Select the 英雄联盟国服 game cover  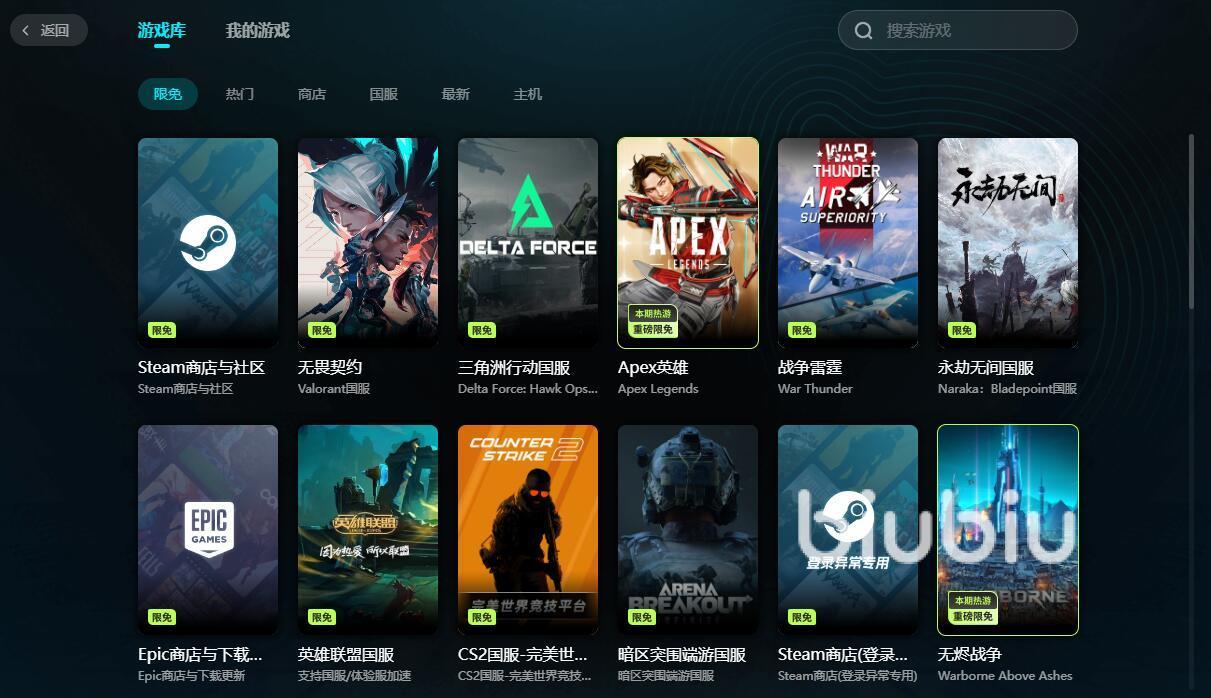[x=368, y=530]
